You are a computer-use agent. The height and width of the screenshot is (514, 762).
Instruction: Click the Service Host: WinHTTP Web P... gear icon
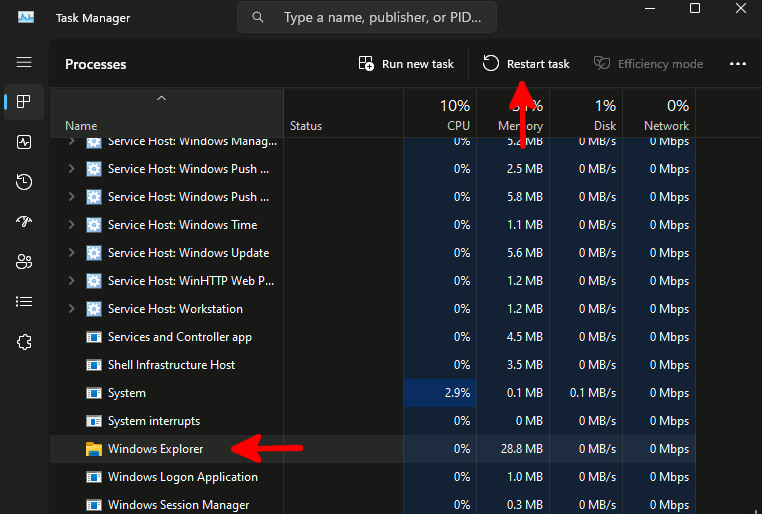(x=94, y=281)
